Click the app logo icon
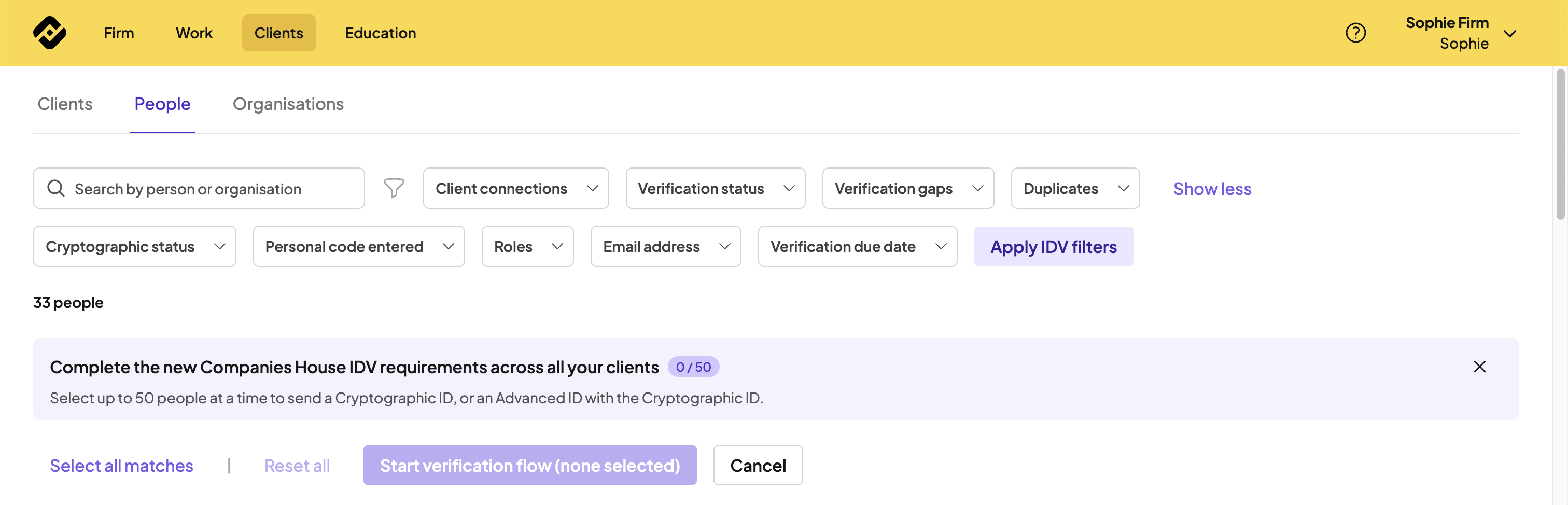1568x505 pixels. (x=49, y=33)
